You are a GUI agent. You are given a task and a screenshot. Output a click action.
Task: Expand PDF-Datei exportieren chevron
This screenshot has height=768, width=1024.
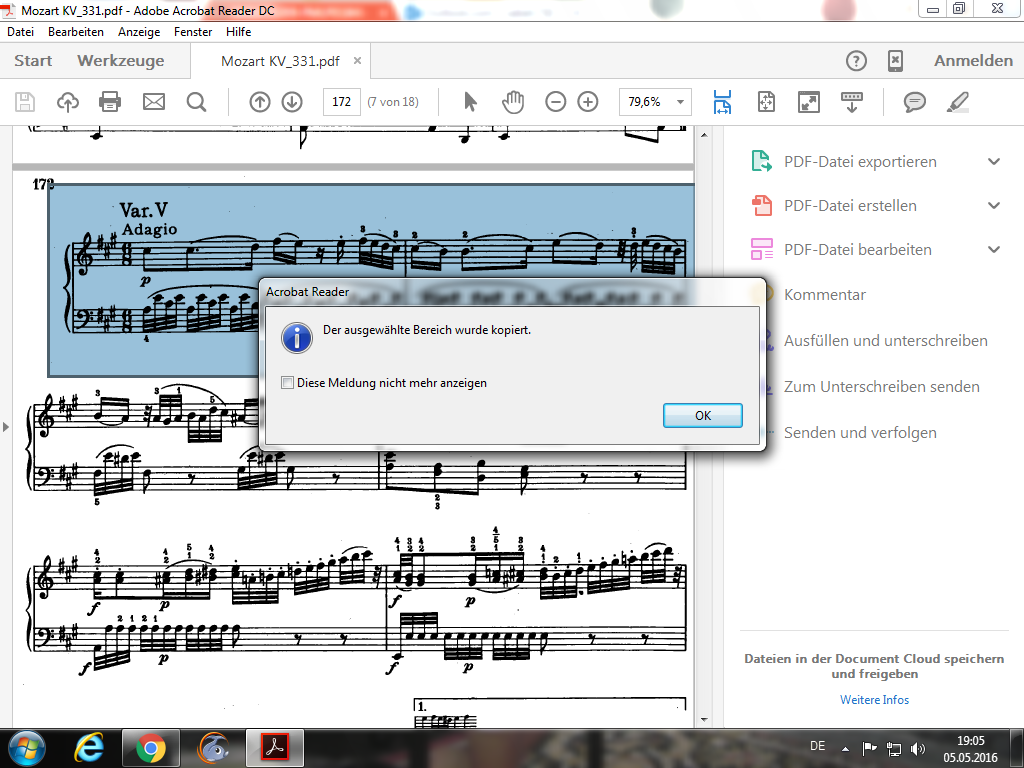(994, 161)
